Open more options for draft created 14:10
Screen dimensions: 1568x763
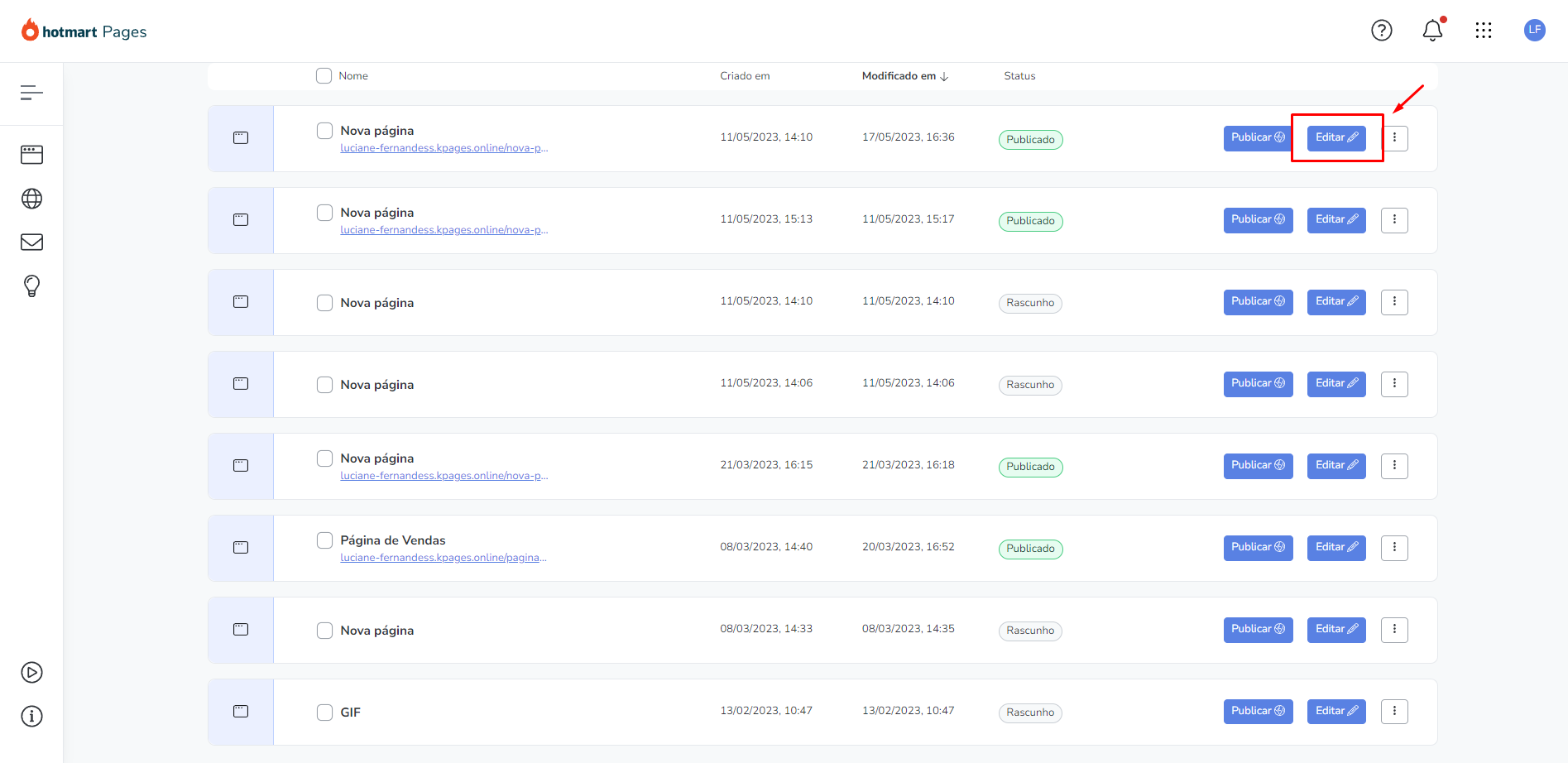pos(1394,302)
